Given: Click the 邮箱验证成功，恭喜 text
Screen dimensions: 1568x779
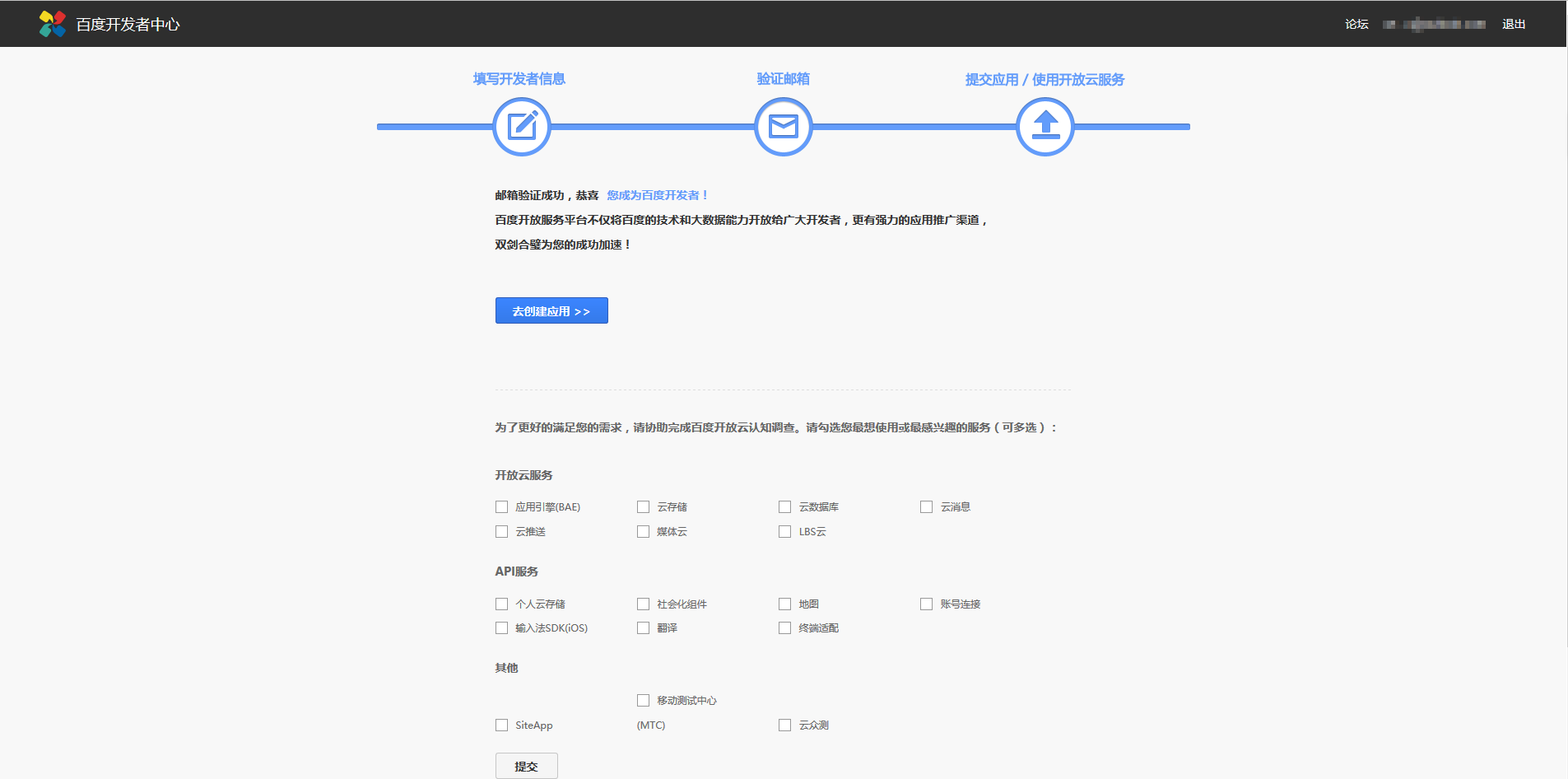Looking at the screenshot, I should (547, 195).
